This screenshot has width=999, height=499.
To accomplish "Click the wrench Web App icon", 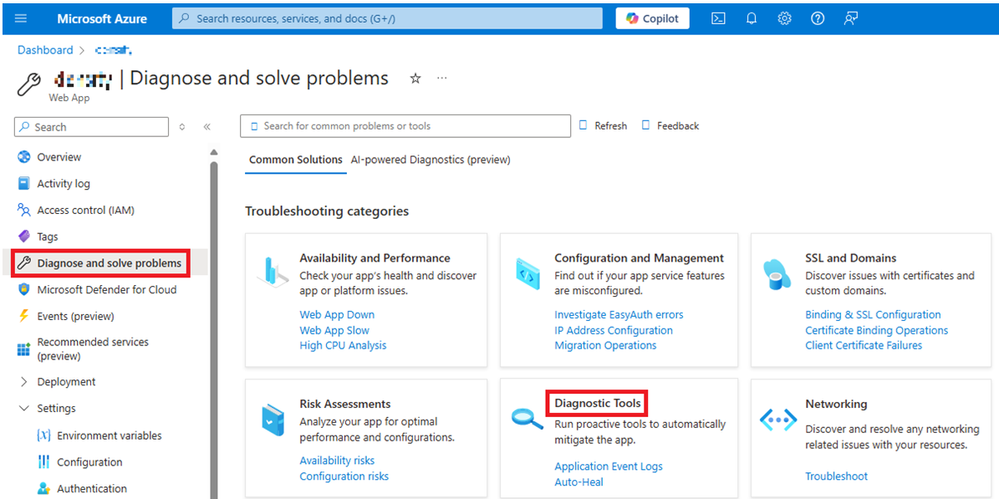I will click(x=29, y=83).
